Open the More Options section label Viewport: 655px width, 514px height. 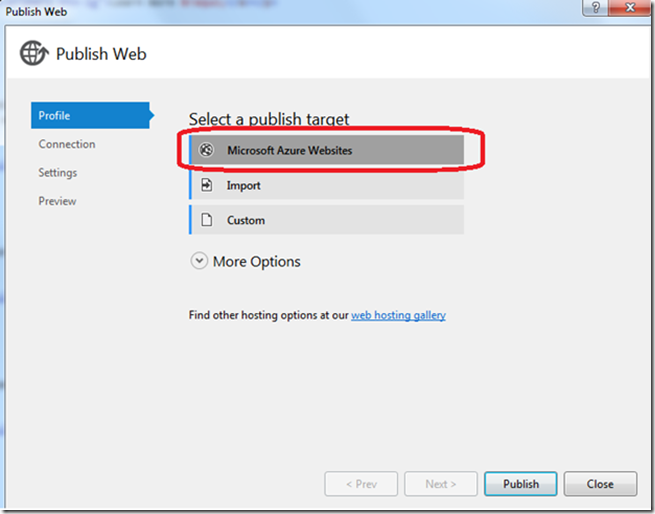[256, 262]
